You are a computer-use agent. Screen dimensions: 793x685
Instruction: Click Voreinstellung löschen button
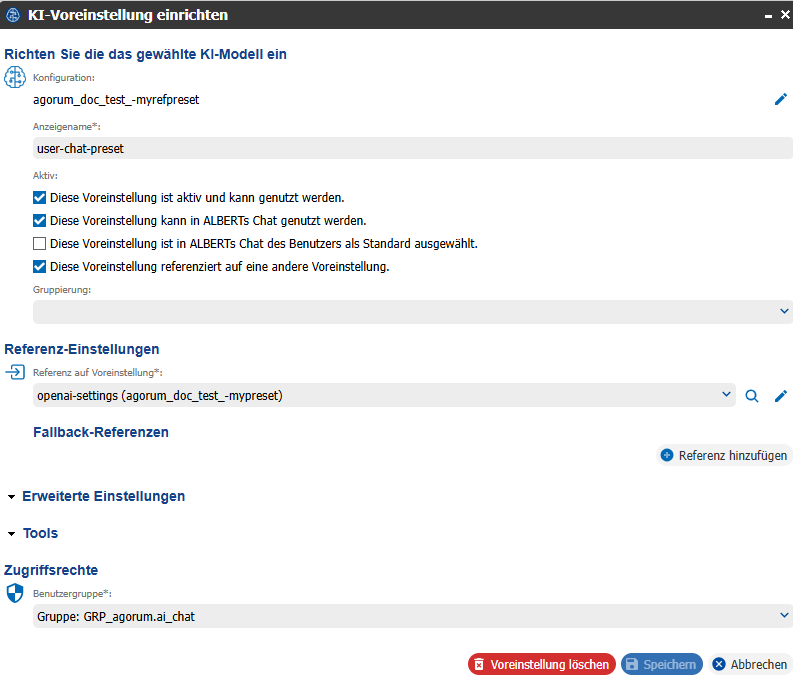click(542, 664)
